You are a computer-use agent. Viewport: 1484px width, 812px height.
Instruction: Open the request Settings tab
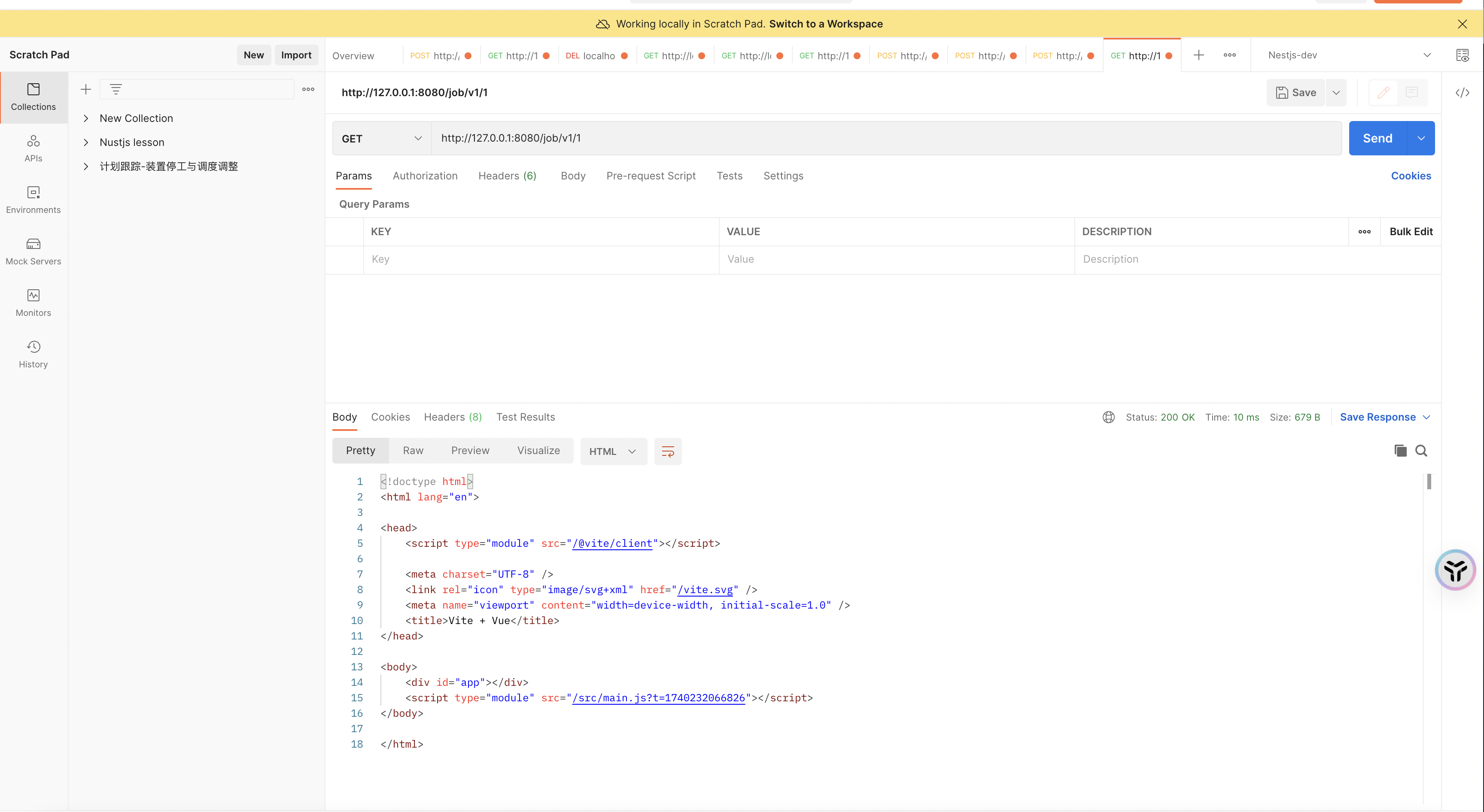coord(783,176)
